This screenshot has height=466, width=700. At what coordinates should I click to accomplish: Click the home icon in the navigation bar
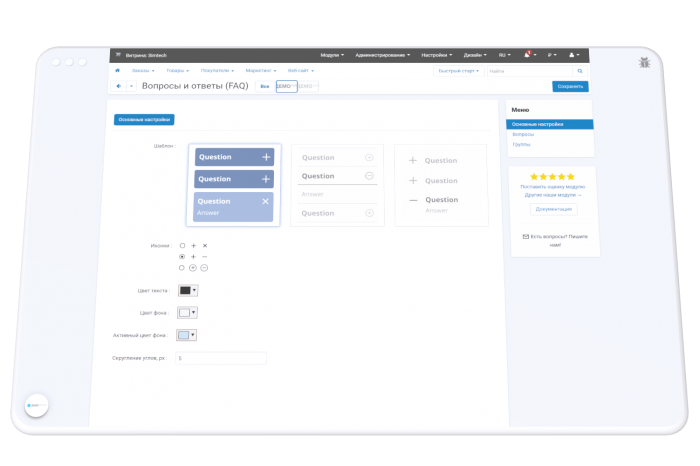[117, 71]
